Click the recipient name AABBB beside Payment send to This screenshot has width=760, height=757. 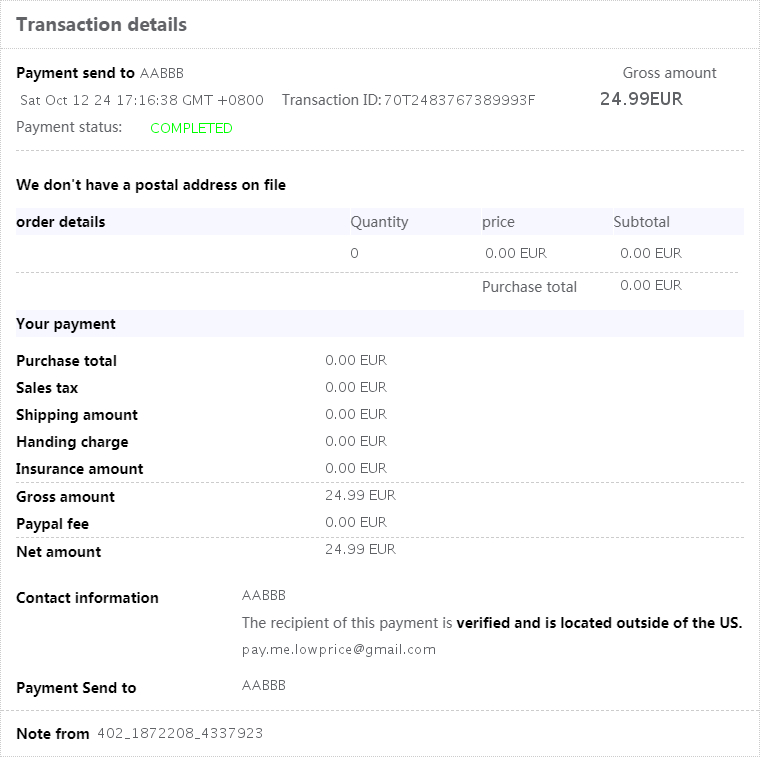pos(162,73)
